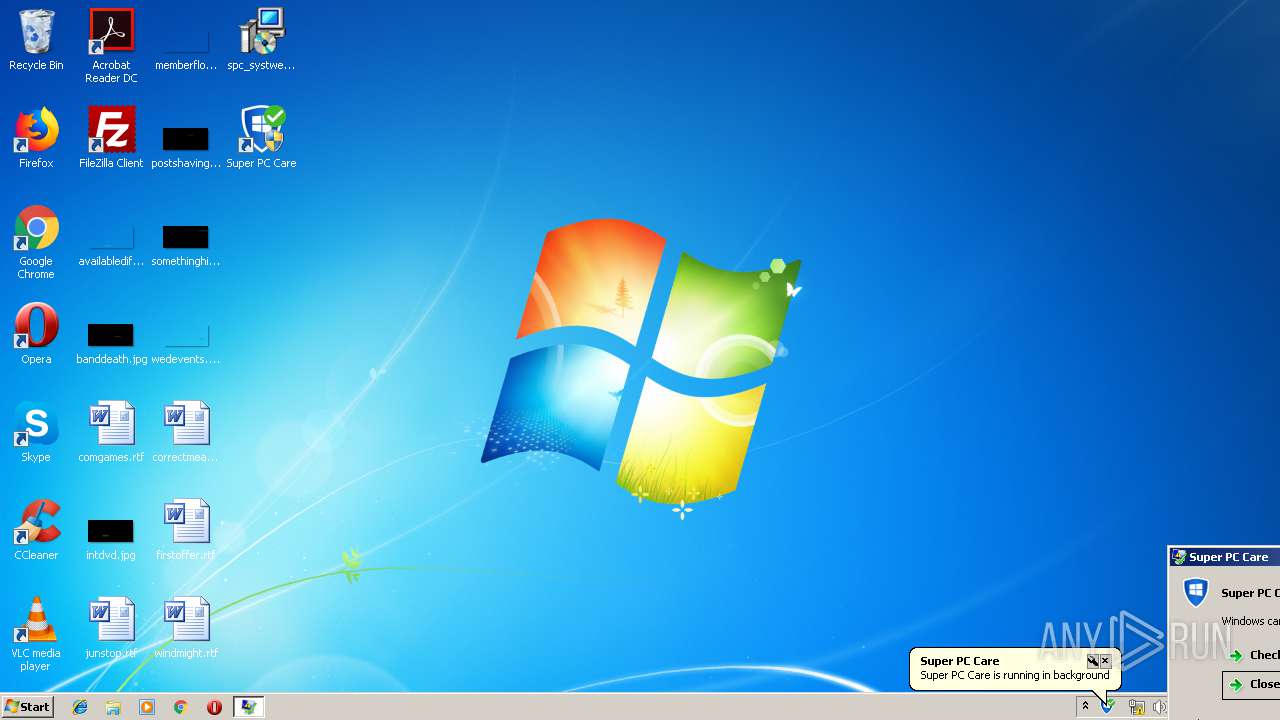Open VLC media player shortcut
The width and height of the screenshot is (1280, 720).
(36, 634)
